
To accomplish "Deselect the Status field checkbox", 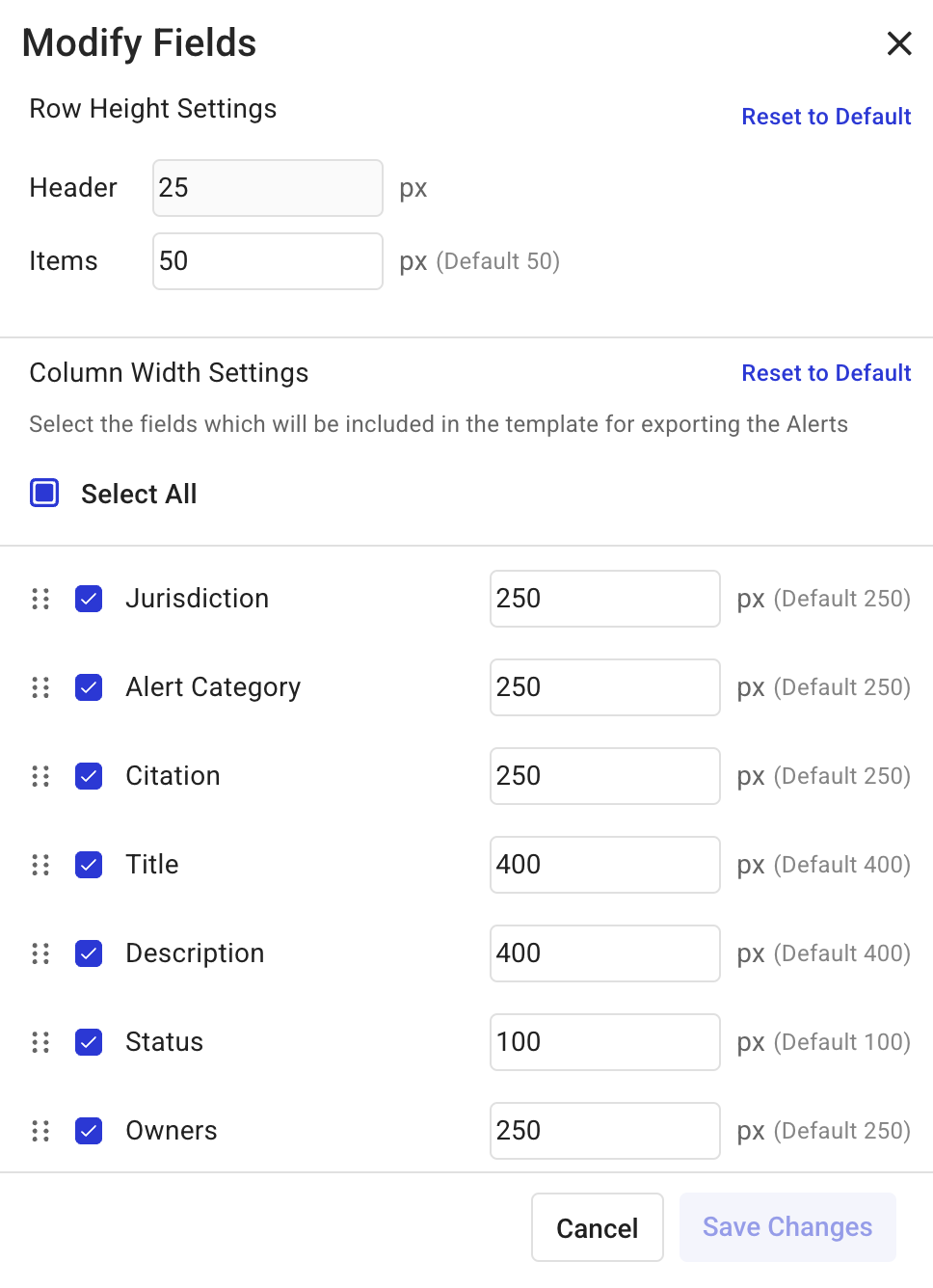I will [89, 1042].
